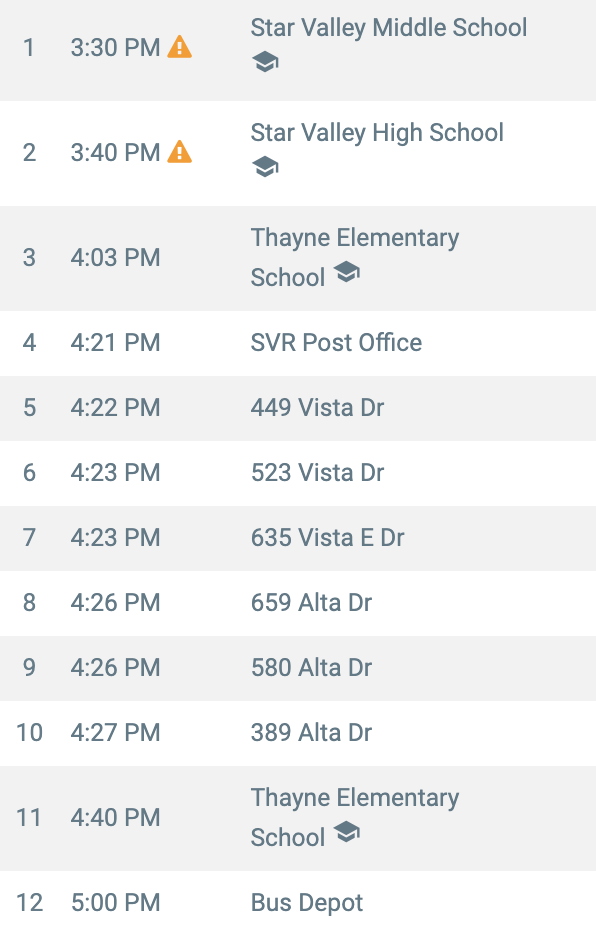Click the 4:03 PM arrival time
596x942 pixels.
(x=115, y=258)
